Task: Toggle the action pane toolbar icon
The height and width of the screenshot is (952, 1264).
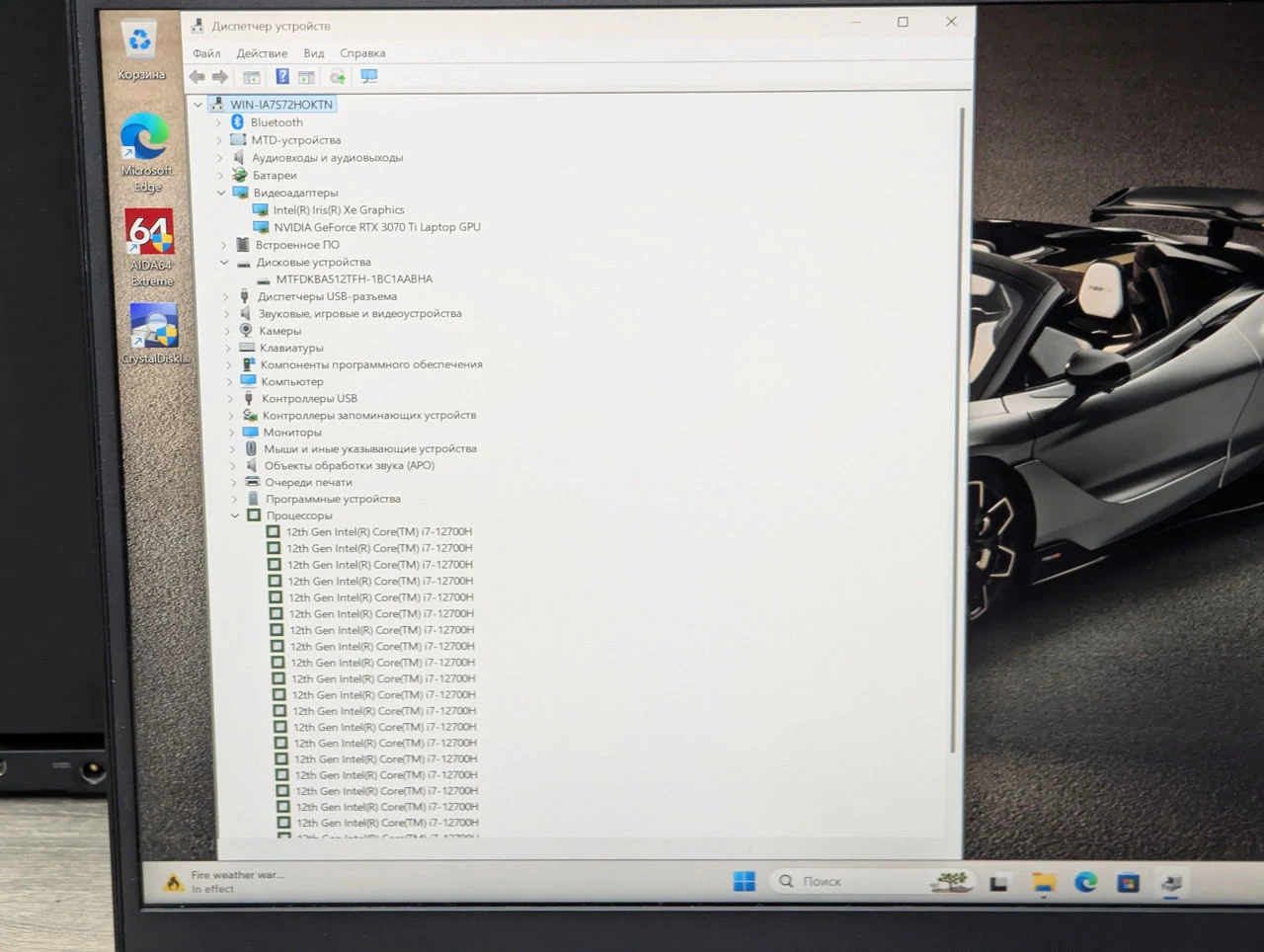Action: pos(307,77)
